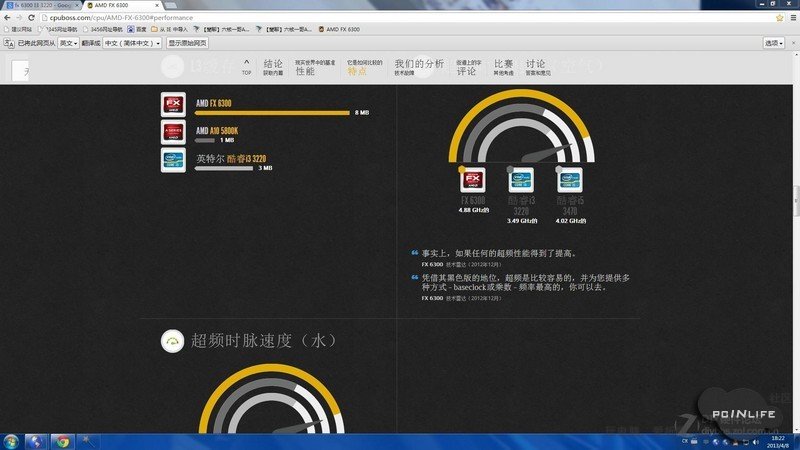The image size is (800, 450).
Task: Click the cpuboss.com address bar
Action: 406,18
